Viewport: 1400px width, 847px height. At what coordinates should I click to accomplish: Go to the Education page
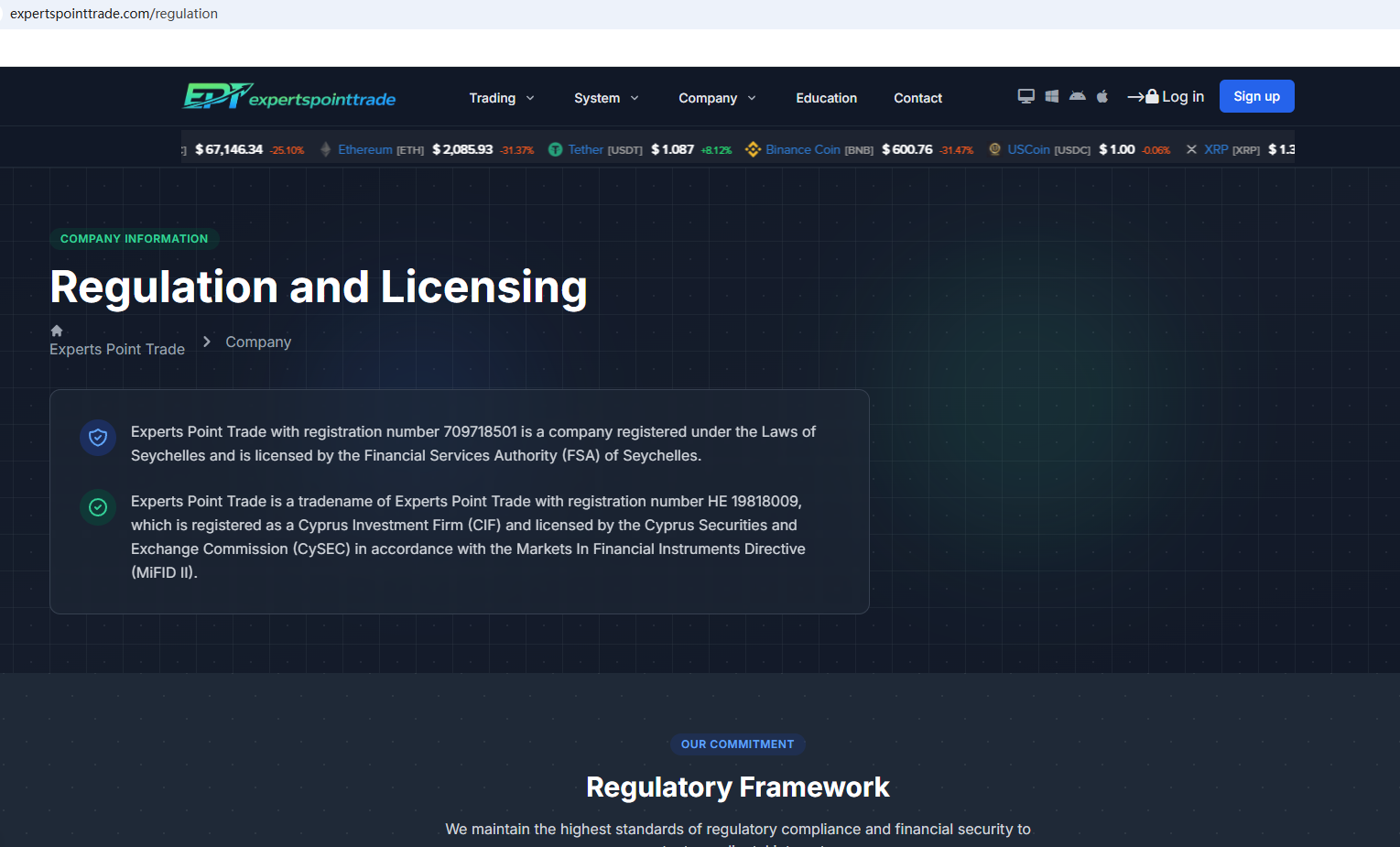tap(826, 98)
